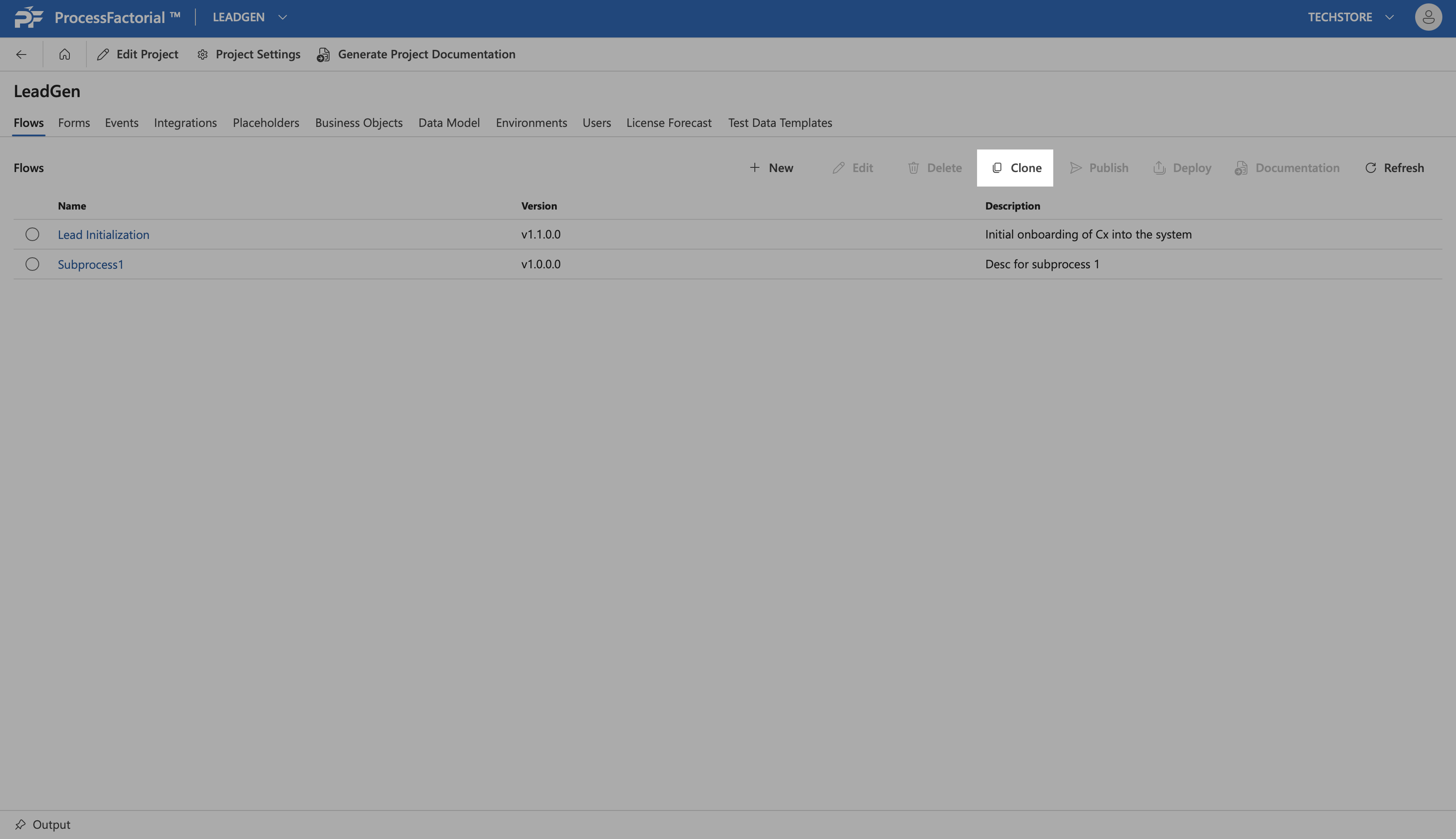Expand the LEADGEN project dropdown
1456x839 pixels.
[282, 17]
